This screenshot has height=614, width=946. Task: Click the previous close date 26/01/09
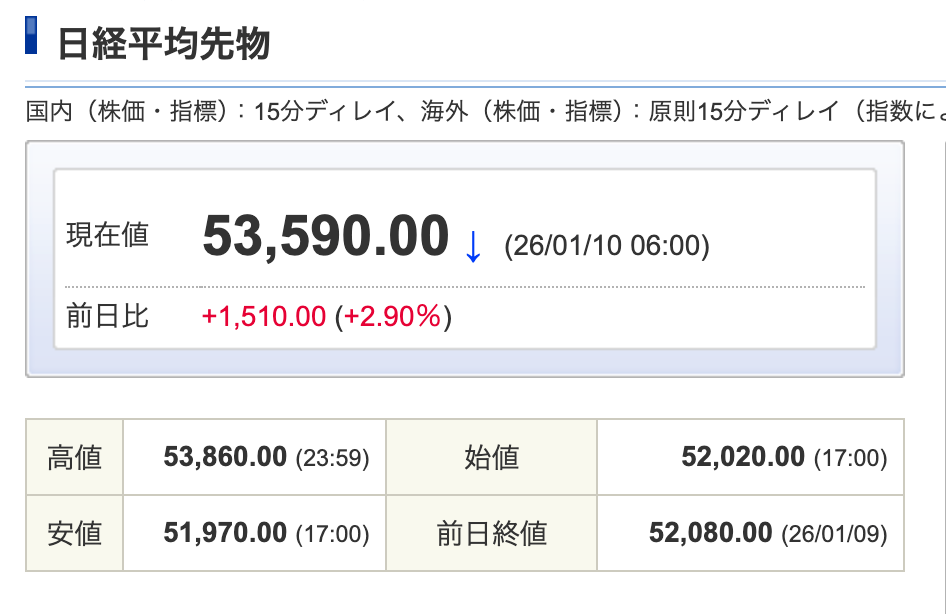834,534
